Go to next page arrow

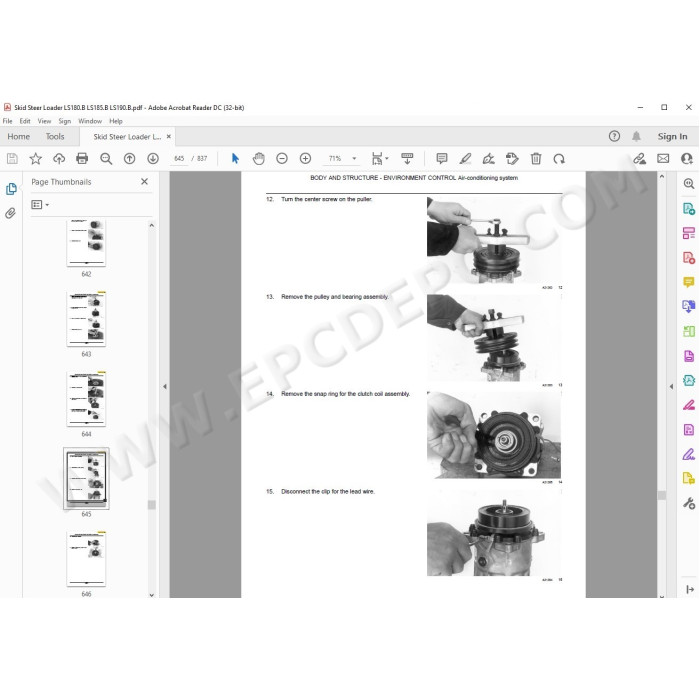[153, 158]
